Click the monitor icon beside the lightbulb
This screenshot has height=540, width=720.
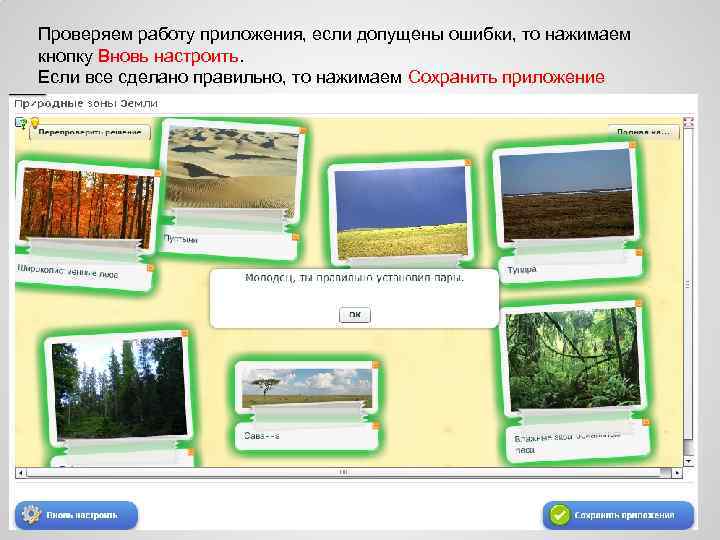pos(21,123)
